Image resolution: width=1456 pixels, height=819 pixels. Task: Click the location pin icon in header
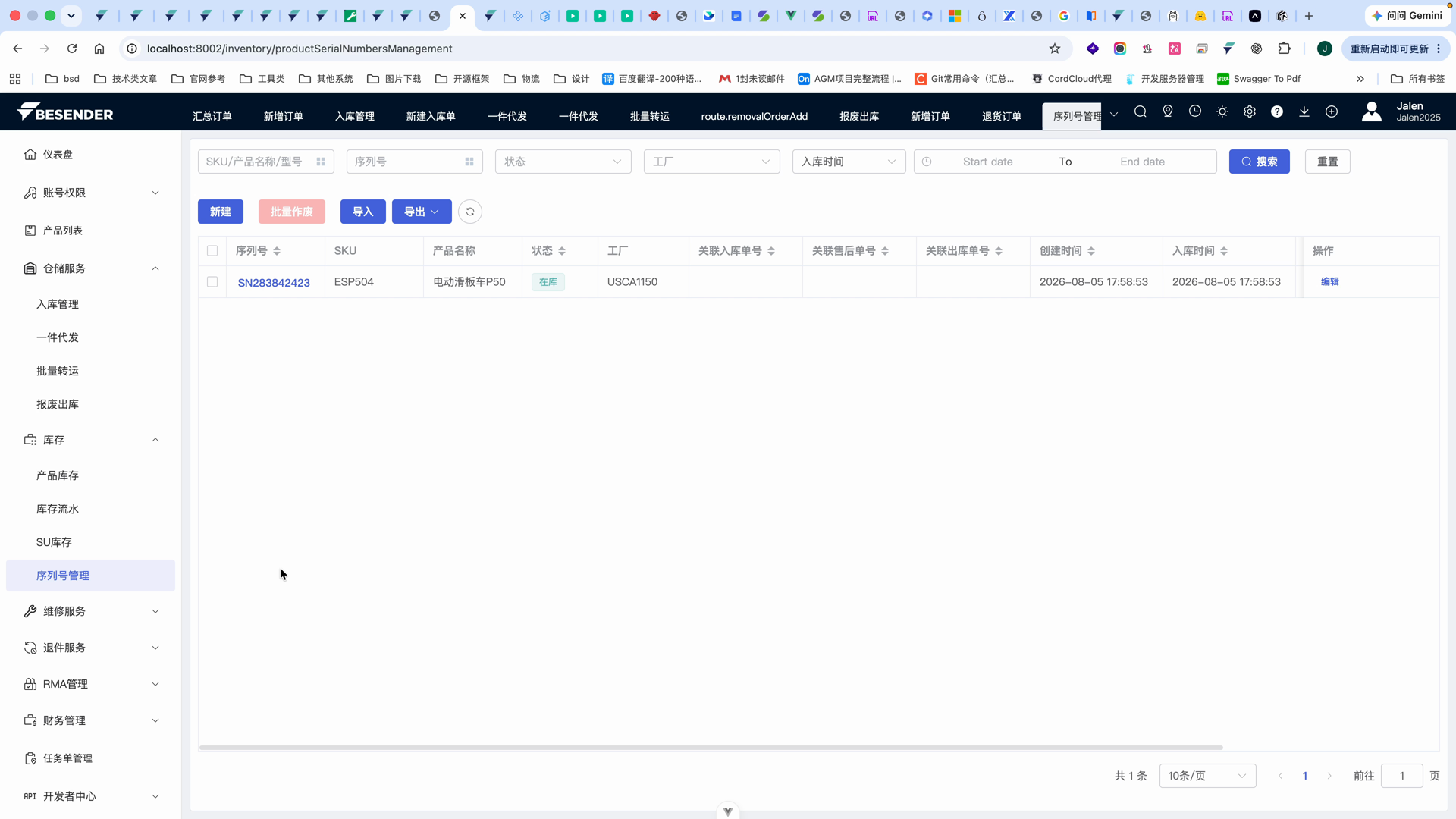point(1168,112)
